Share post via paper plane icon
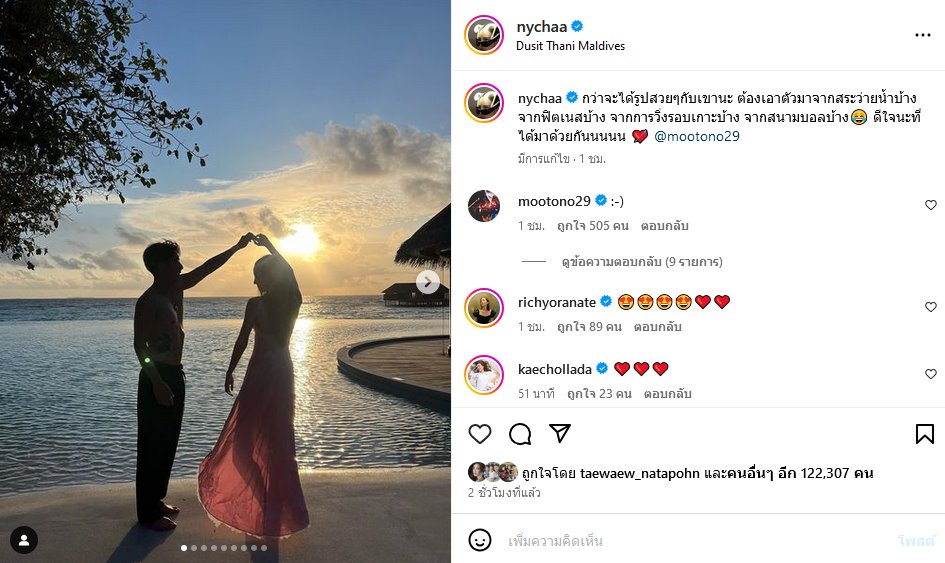Image resolution: width=945 pixels, height=563 pixels. click(560, 434)
